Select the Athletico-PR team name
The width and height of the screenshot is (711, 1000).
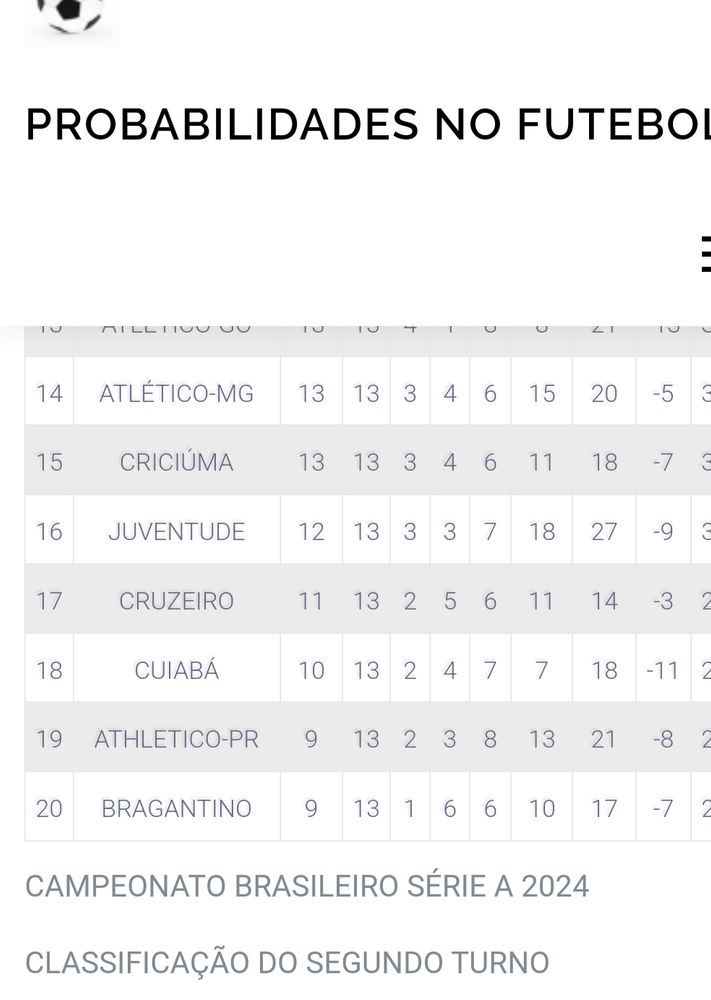(176, 739)
